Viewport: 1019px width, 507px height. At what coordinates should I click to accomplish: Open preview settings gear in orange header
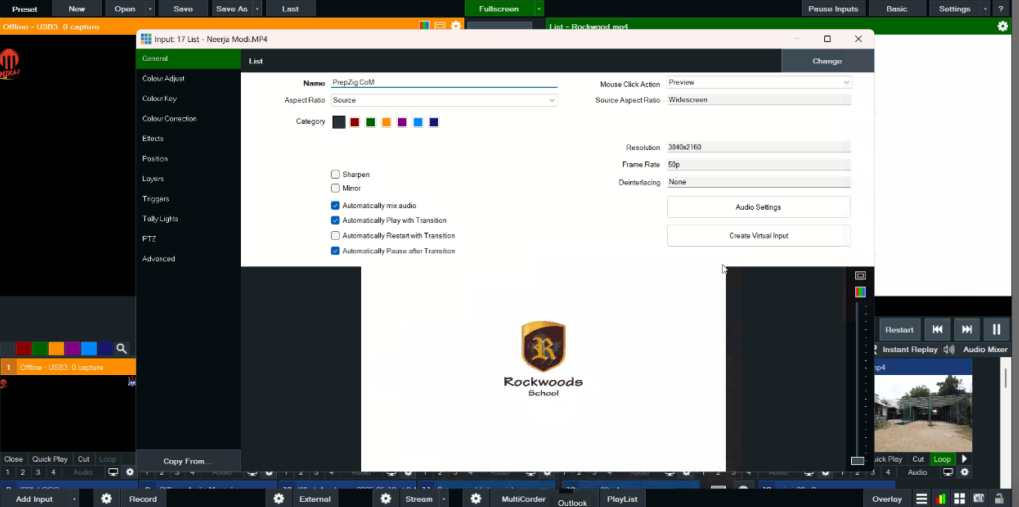(456, 26)
